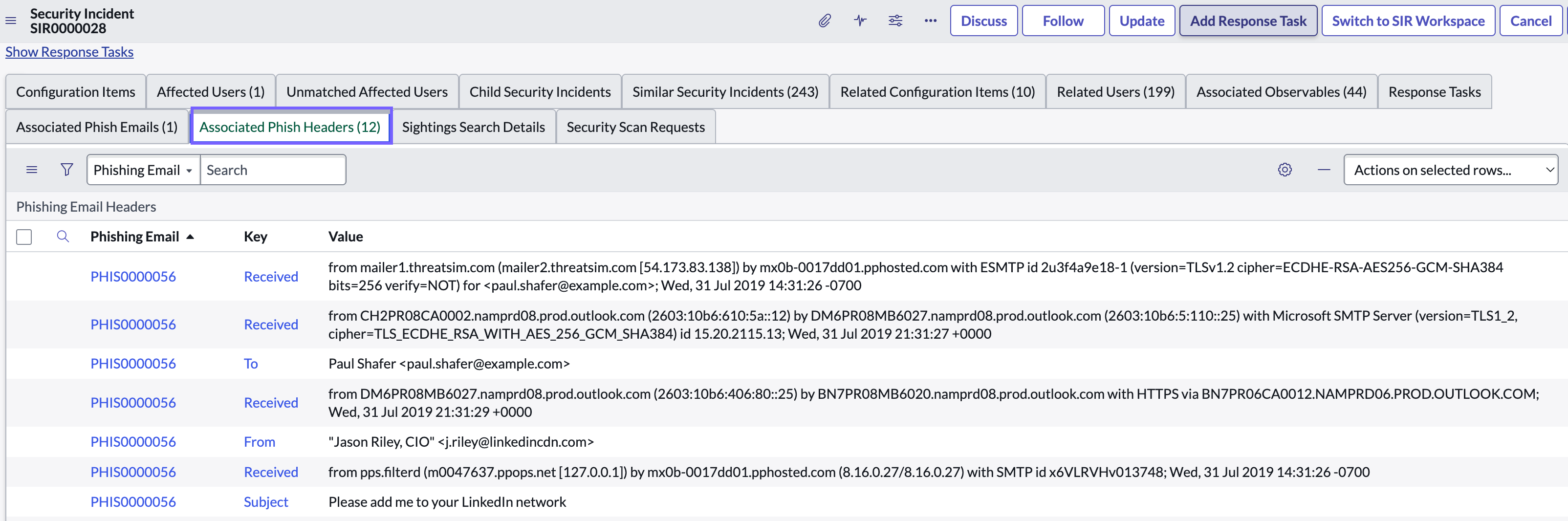Click the Update button

pos(1141,22)
